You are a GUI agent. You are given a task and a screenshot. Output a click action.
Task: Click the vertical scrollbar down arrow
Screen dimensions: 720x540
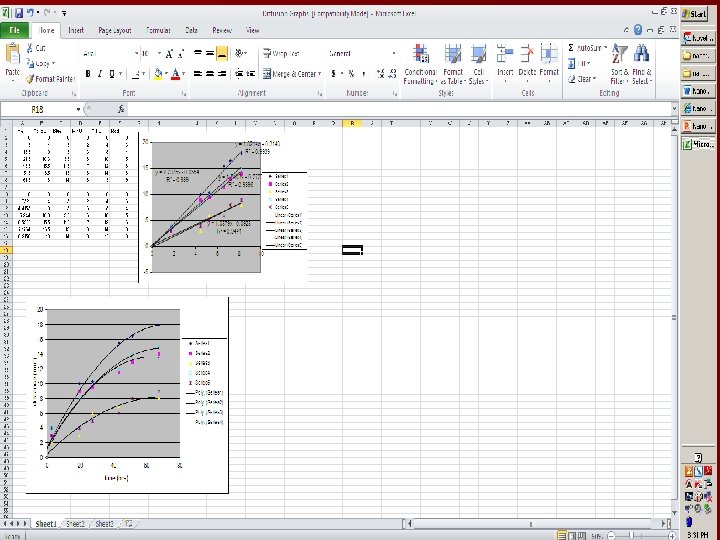[674, 512]
